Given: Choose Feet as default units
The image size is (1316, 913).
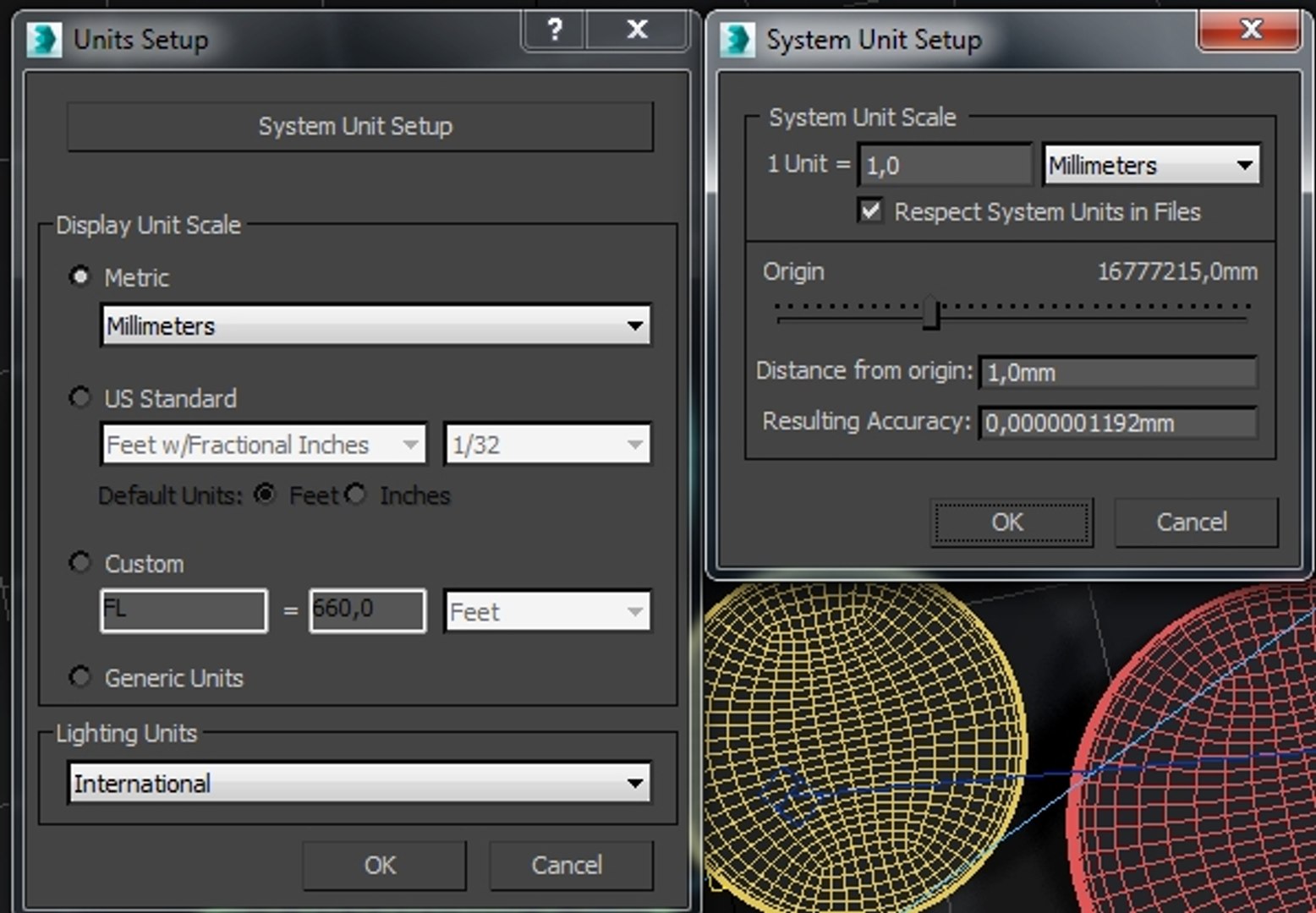Looking at the screenshot, I should (x=265, y=495).
